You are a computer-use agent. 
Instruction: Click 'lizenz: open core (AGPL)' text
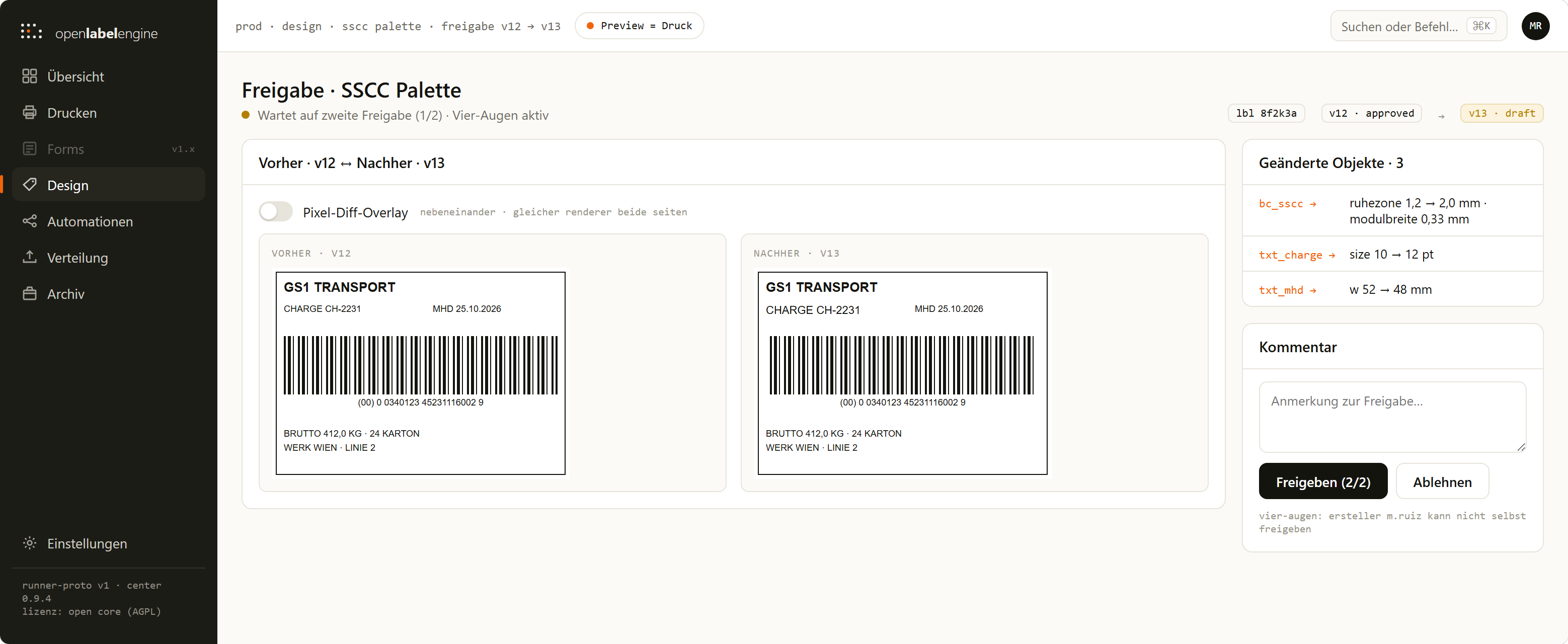coord(91,611)
